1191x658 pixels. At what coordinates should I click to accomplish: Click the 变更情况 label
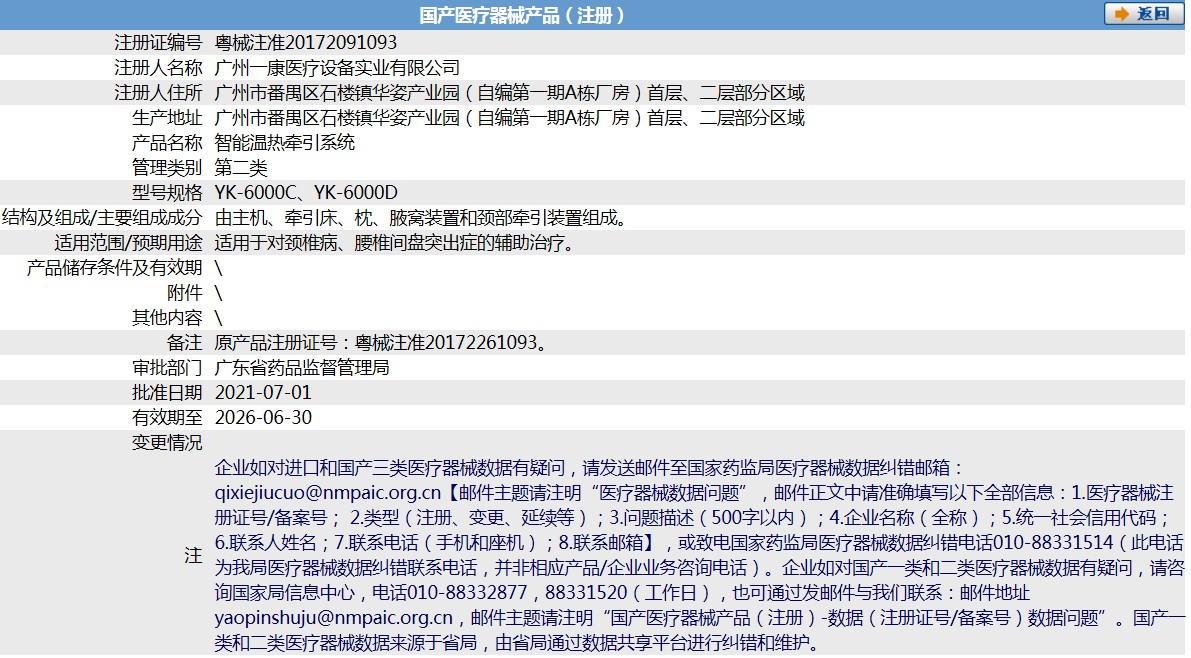[167, 442]
